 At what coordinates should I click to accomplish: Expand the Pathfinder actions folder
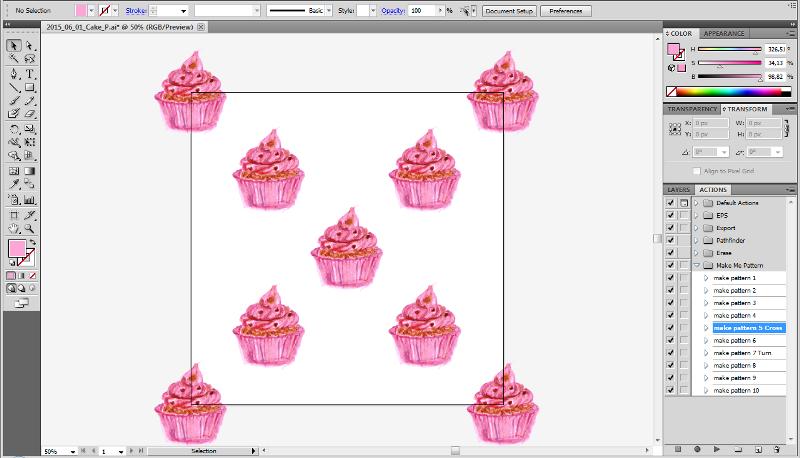pyautogui.click(x=696, y=240)
